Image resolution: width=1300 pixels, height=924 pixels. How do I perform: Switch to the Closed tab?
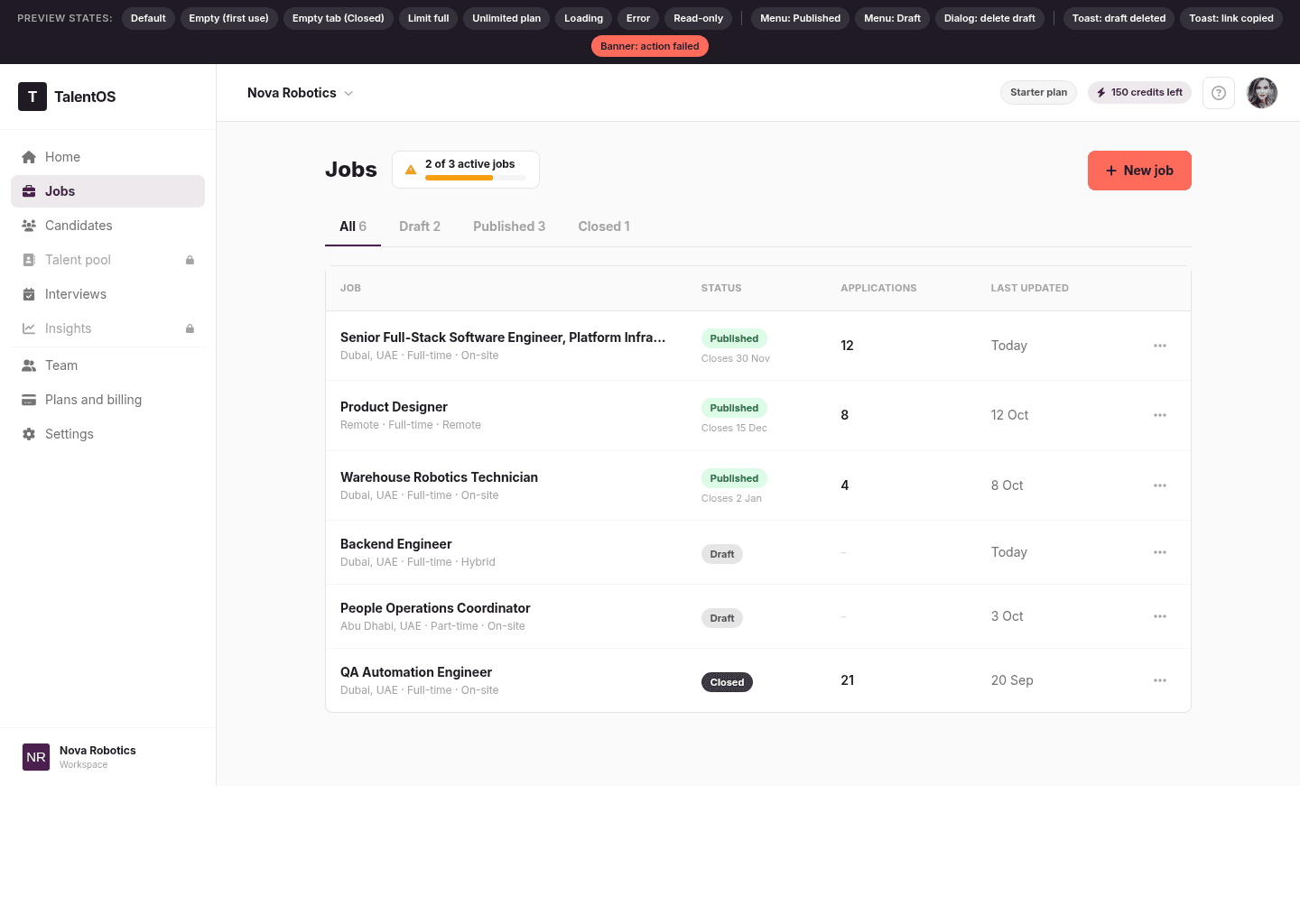coord(604,226)
